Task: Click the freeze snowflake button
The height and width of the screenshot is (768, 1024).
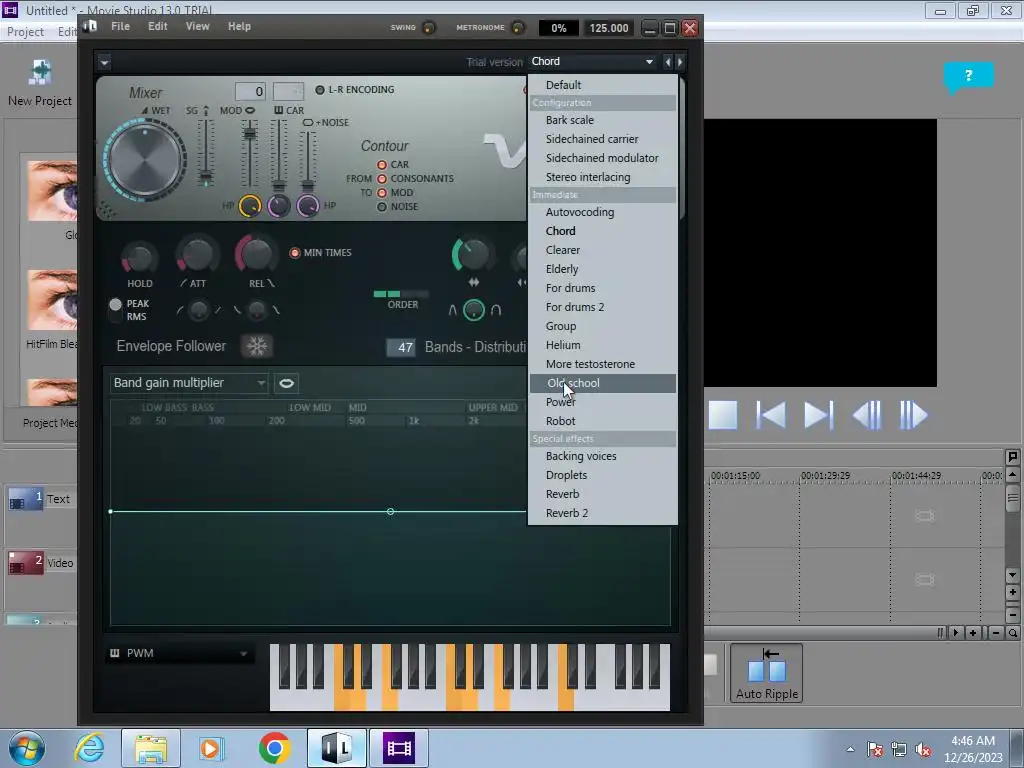Action: click(x=257, y=346)
